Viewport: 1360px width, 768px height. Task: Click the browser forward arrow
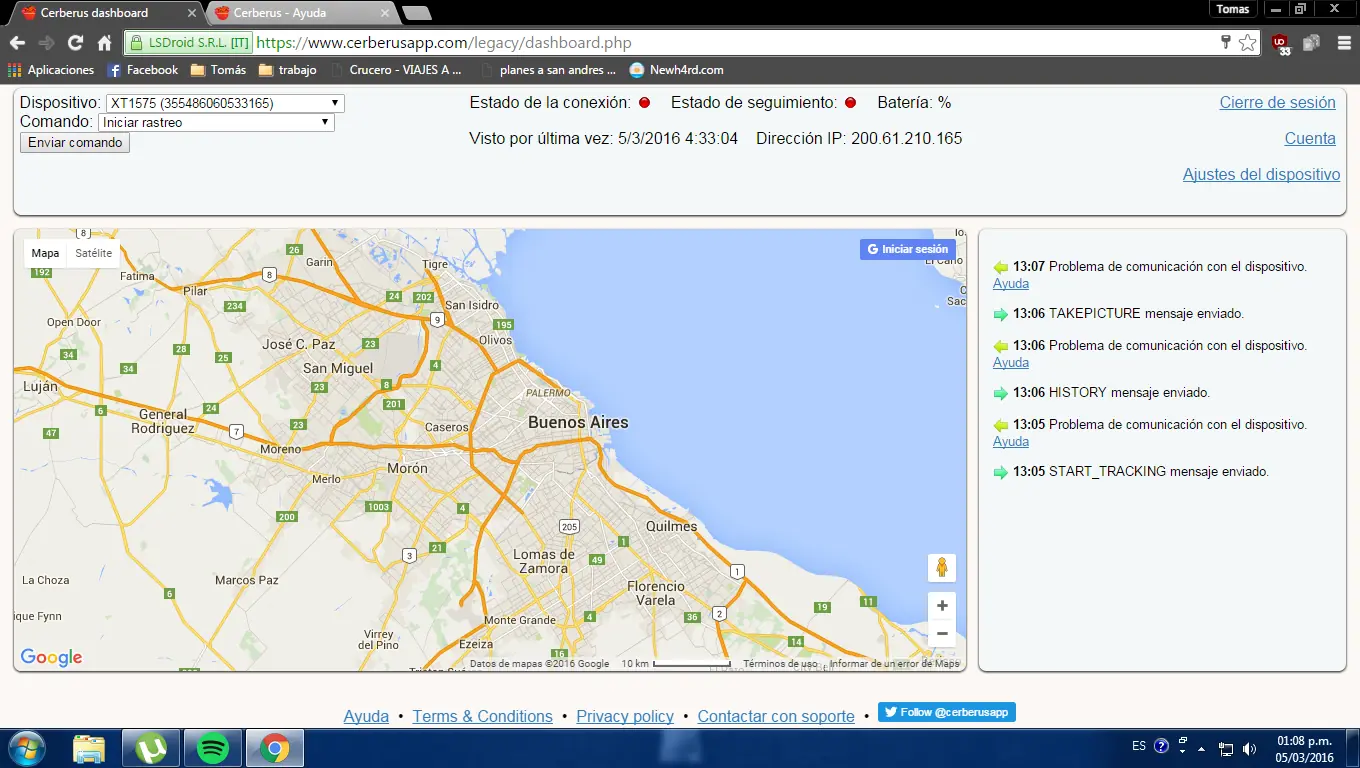point(46,43)
